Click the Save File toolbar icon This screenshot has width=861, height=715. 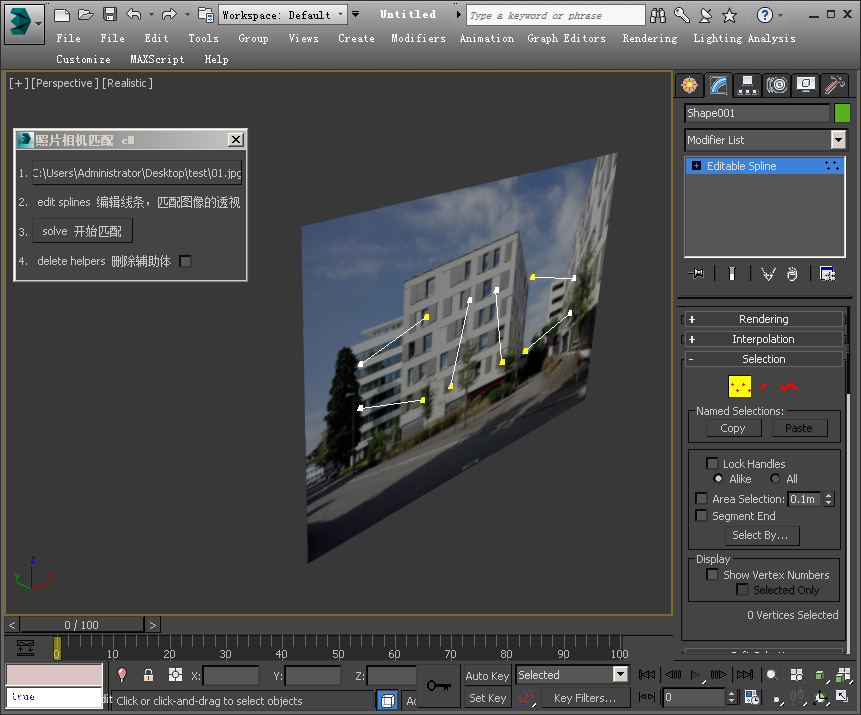point(109,14)
